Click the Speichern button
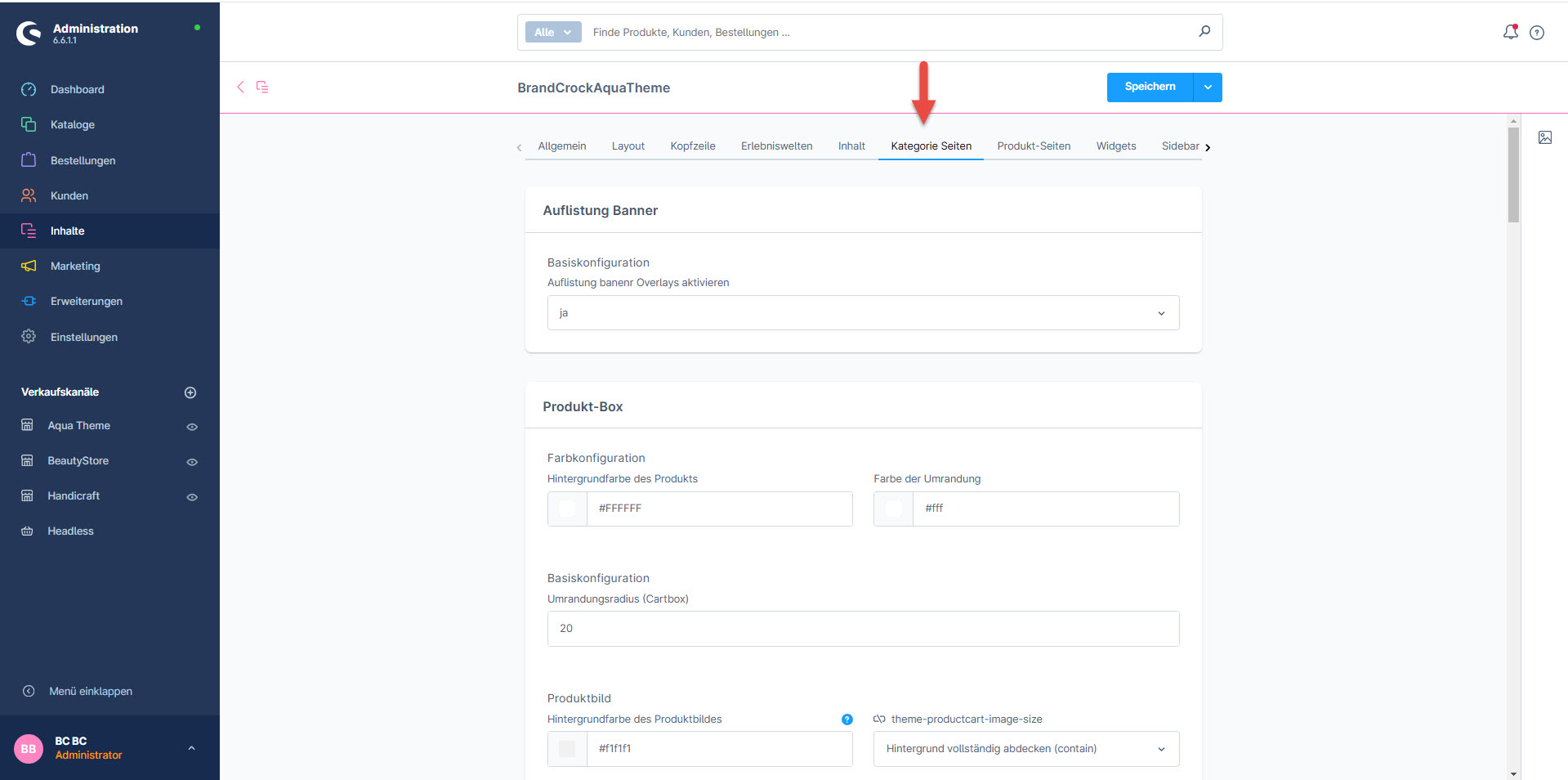This screenshot has height=780, width=1568. 1150,87
